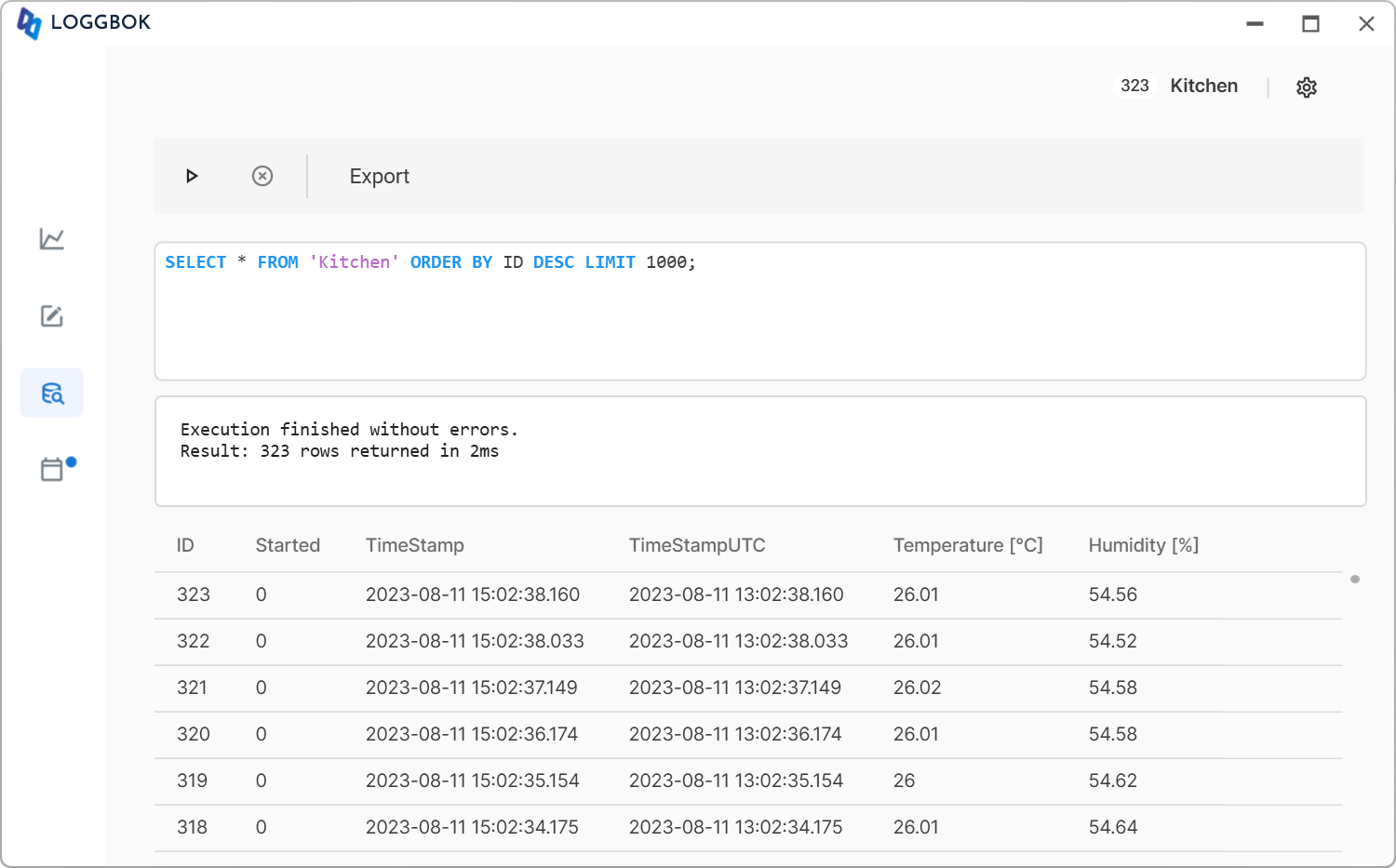1396x868 pixels.
Task: Click the Kitchen logbook name
Action: coord(1203,86)
